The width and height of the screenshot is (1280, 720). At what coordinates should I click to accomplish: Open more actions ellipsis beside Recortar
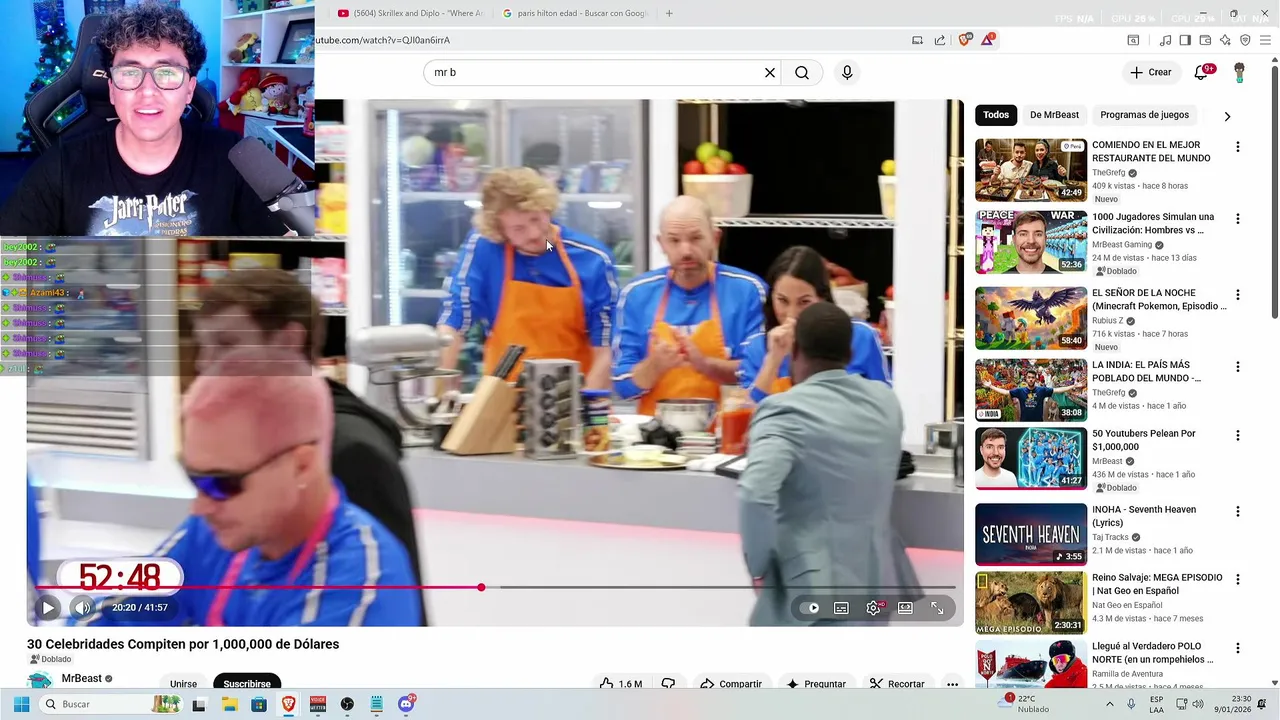(952, 684)
